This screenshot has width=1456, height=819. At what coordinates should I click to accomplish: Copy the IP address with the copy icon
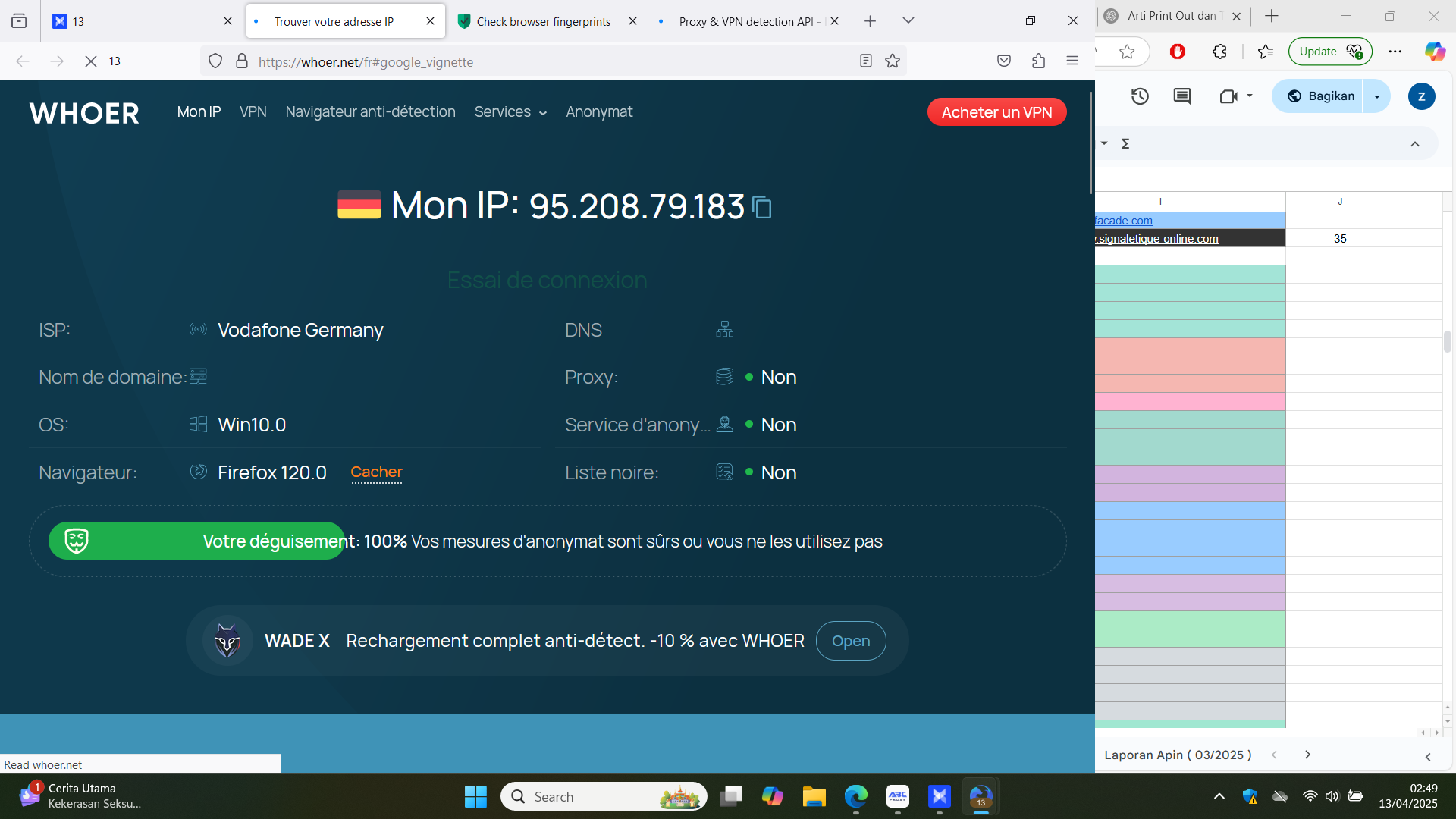tap(762, 207)
